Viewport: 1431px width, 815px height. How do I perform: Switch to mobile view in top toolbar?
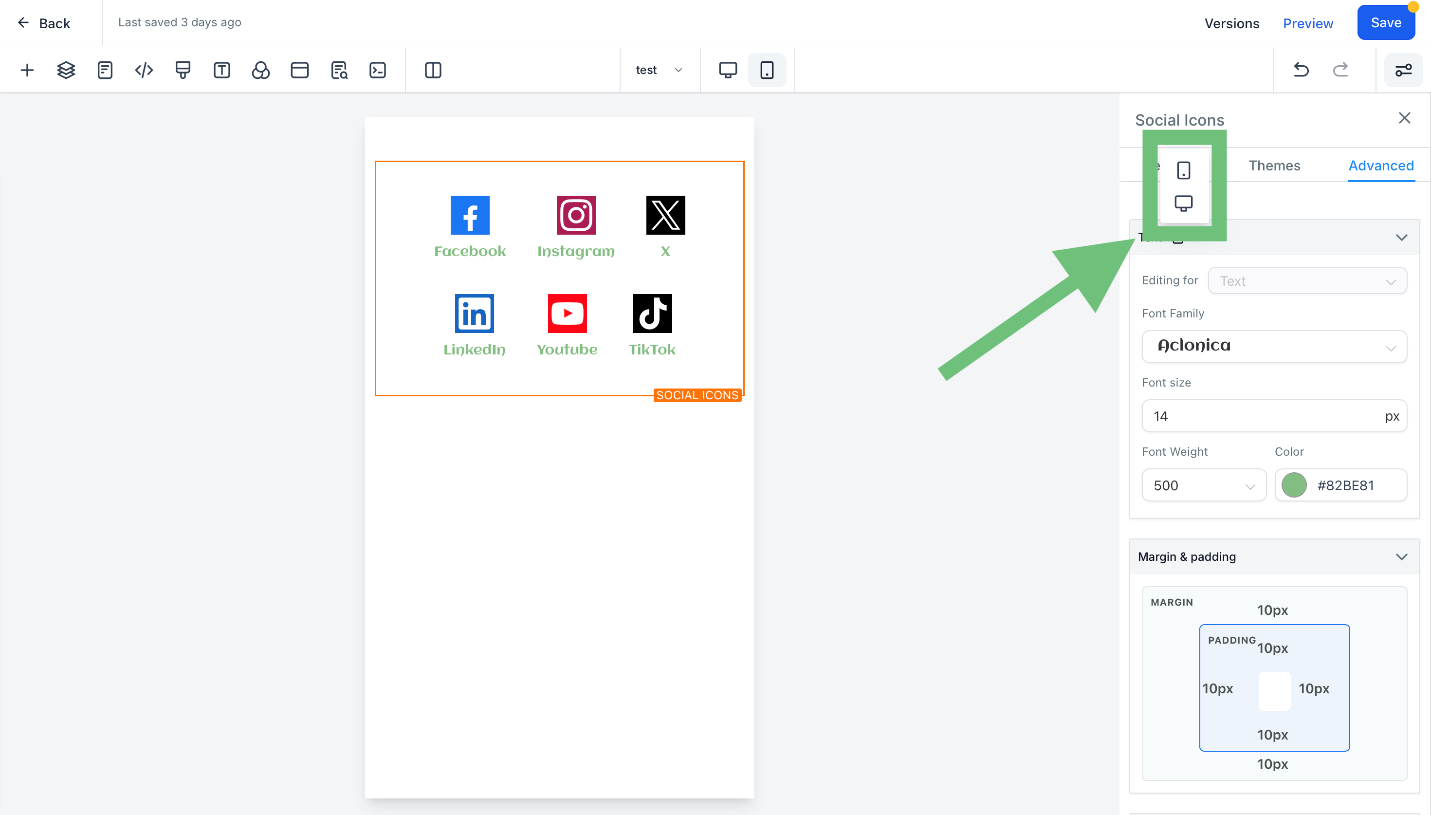click(x=767, y=70)
